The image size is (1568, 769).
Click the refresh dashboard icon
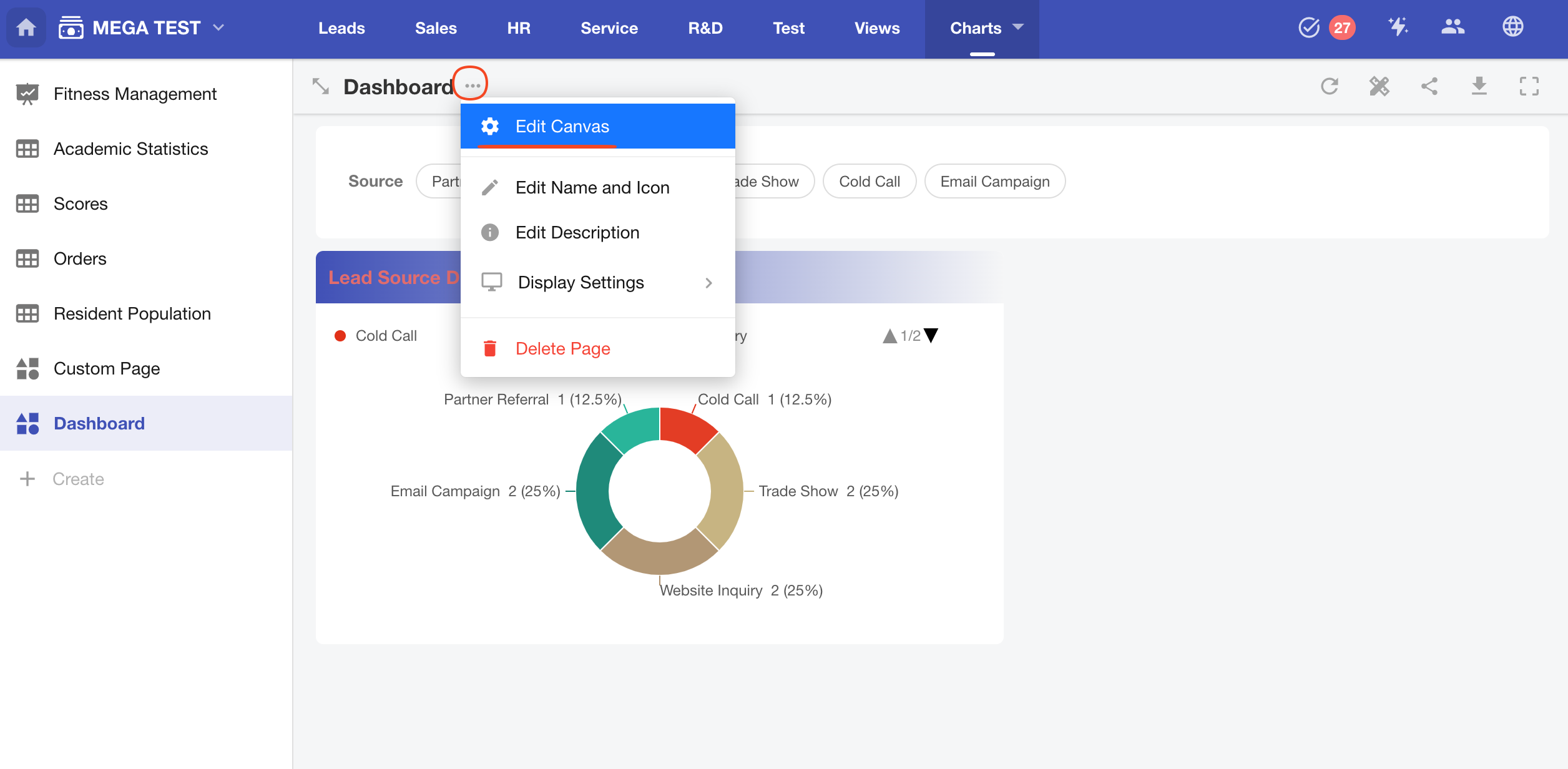pyautogui.click(x=1330, y=86)
